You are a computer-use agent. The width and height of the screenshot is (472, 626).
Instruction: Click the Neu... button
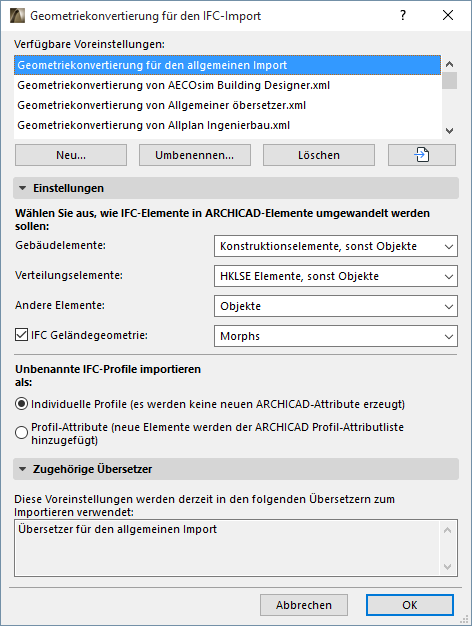(71, 155)
